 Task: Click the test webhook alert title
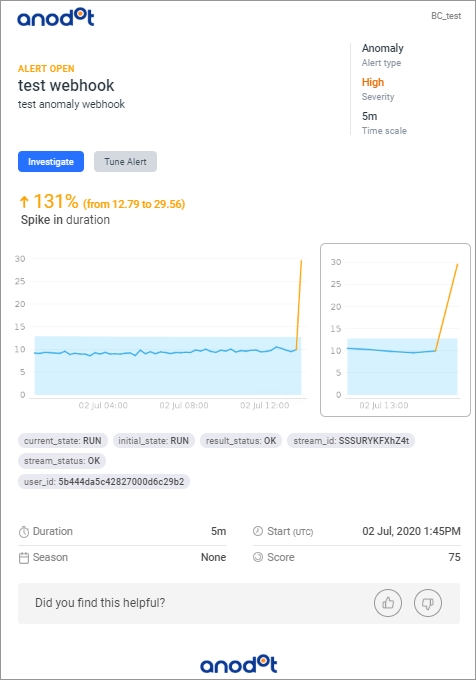(66, 85)
